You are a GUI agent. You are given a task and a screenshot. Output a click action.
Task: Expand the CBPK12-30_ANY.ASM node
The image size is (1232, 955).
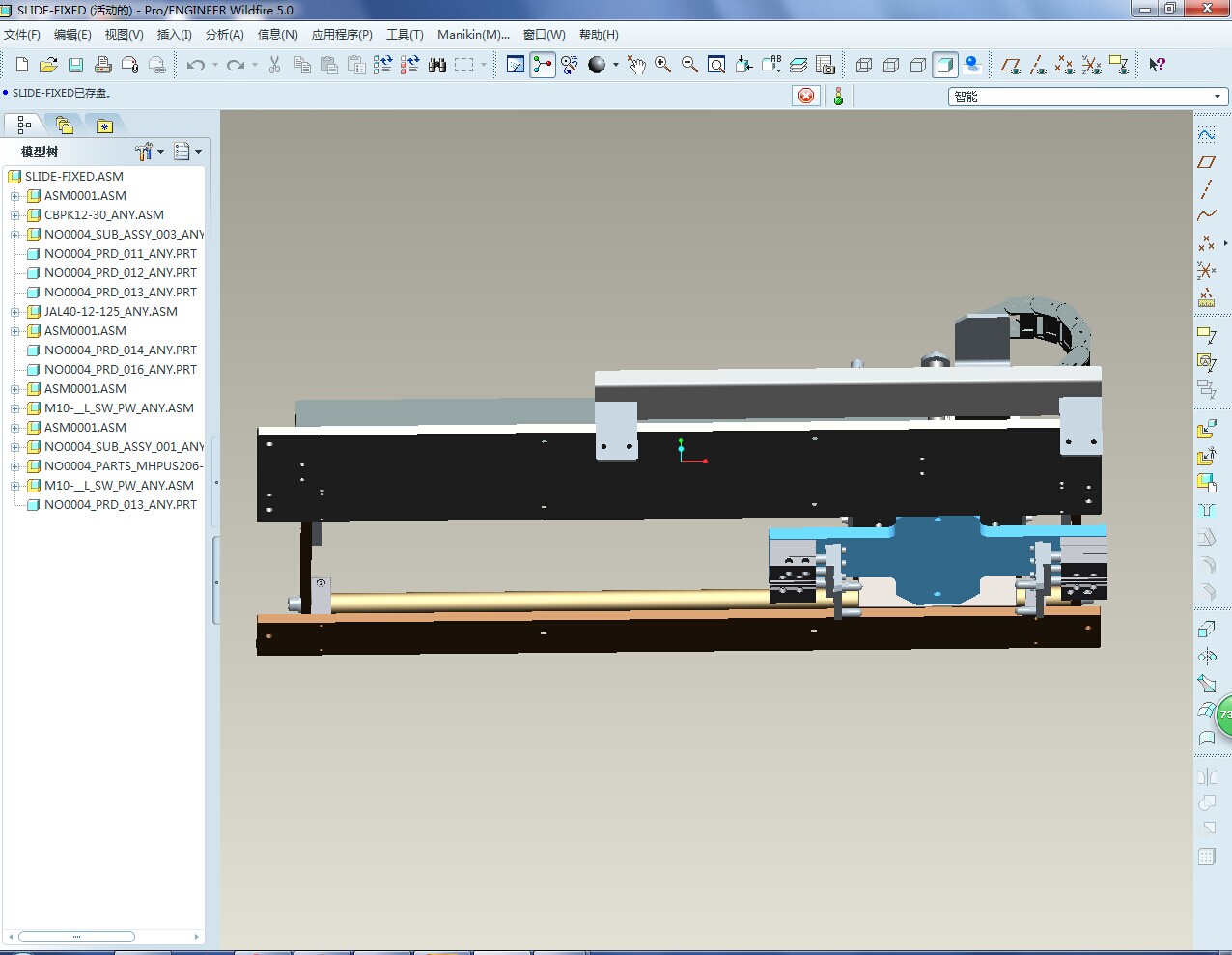pos(15,215)
